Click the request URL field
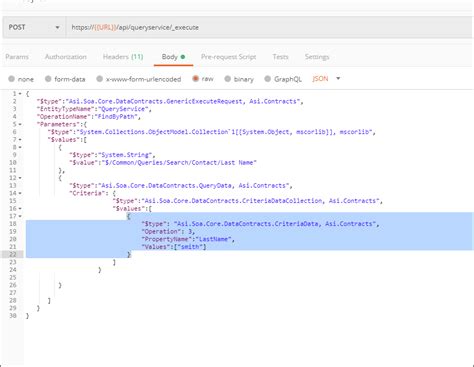The image size is (474, 367). (x=269, y=27)
